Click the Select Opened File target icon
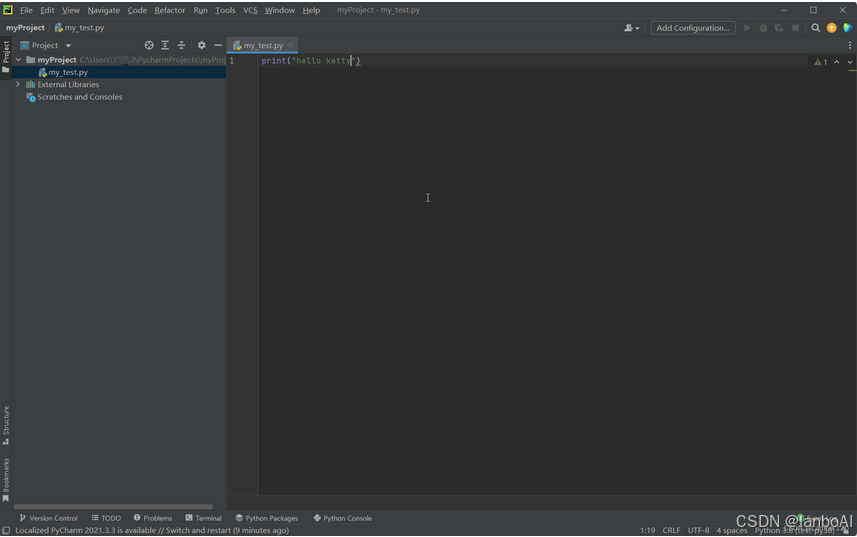The image size is (857, 537). (149, 45)
